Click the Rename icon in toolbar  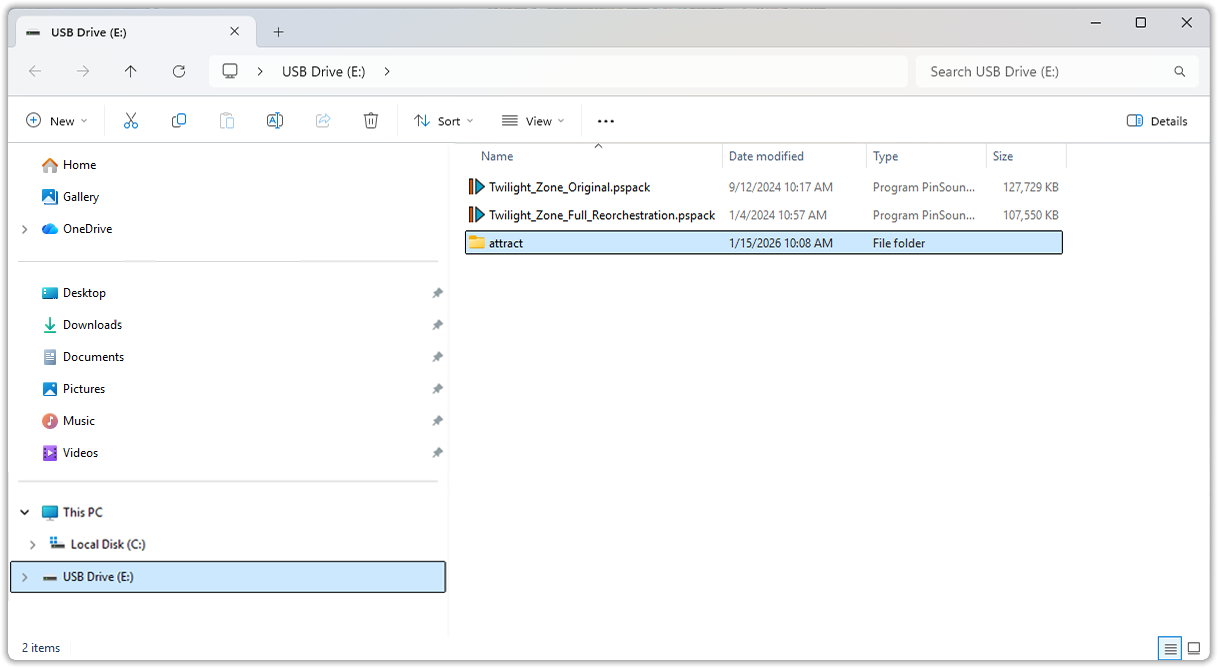275,121
